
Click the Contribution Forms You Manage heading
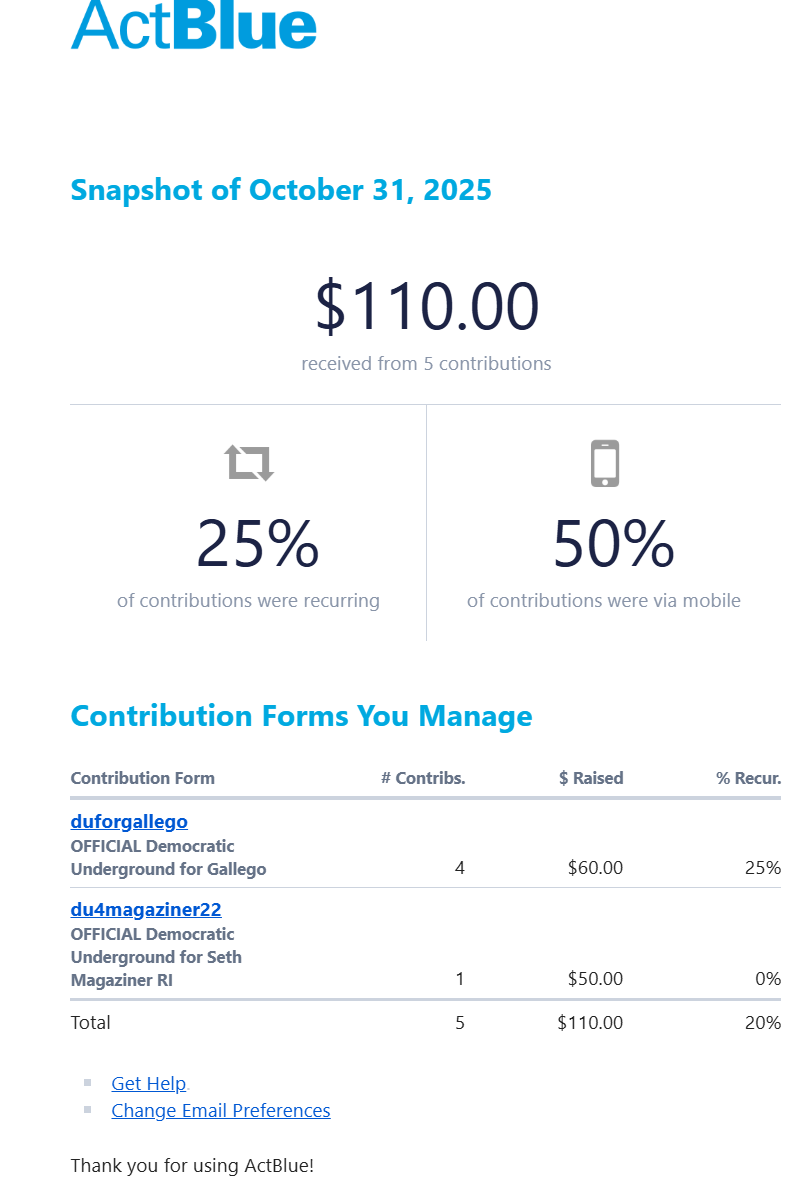[301, 716]
